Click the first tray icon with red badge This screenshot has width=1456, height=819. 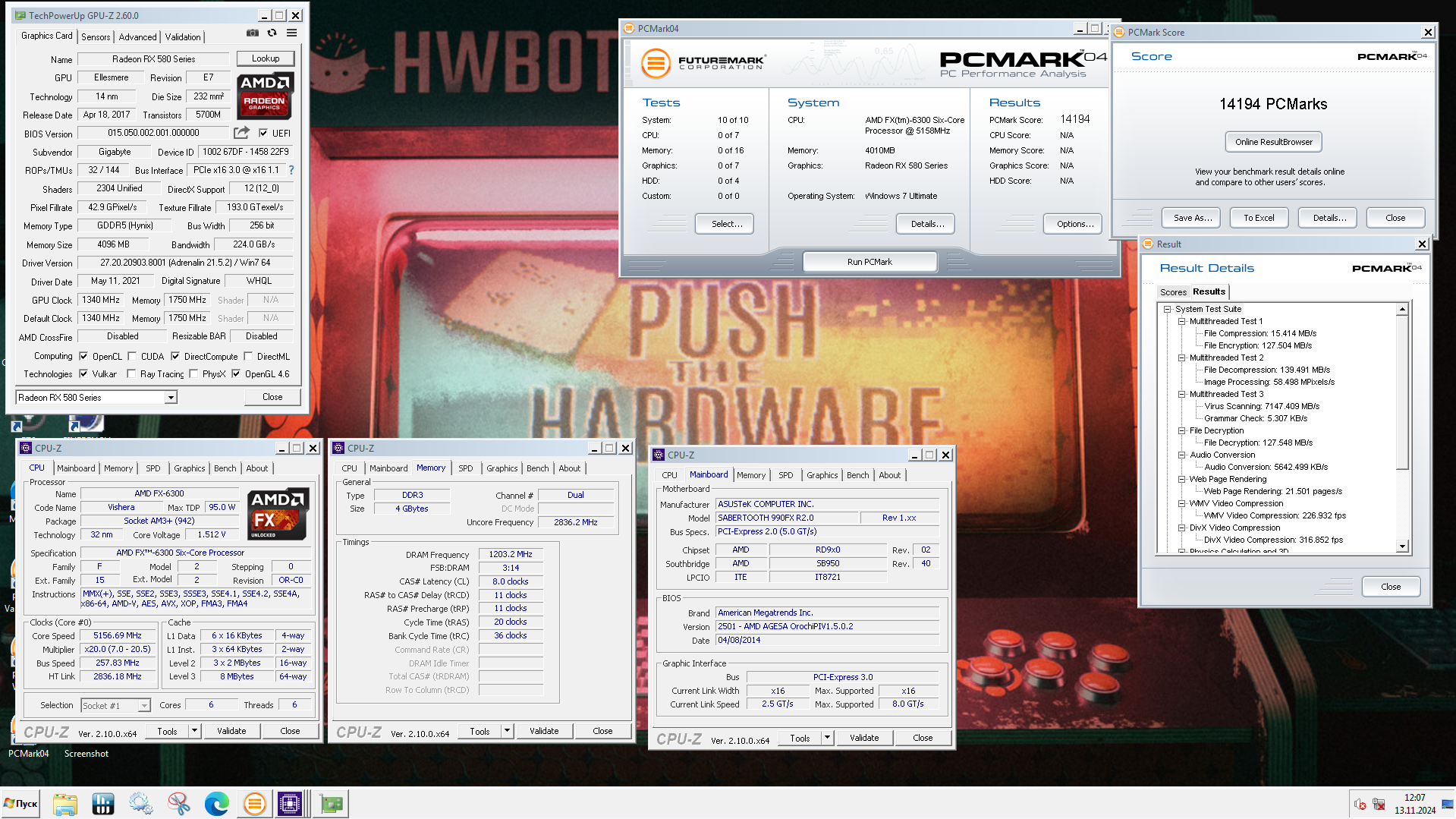click(1360, 804)
